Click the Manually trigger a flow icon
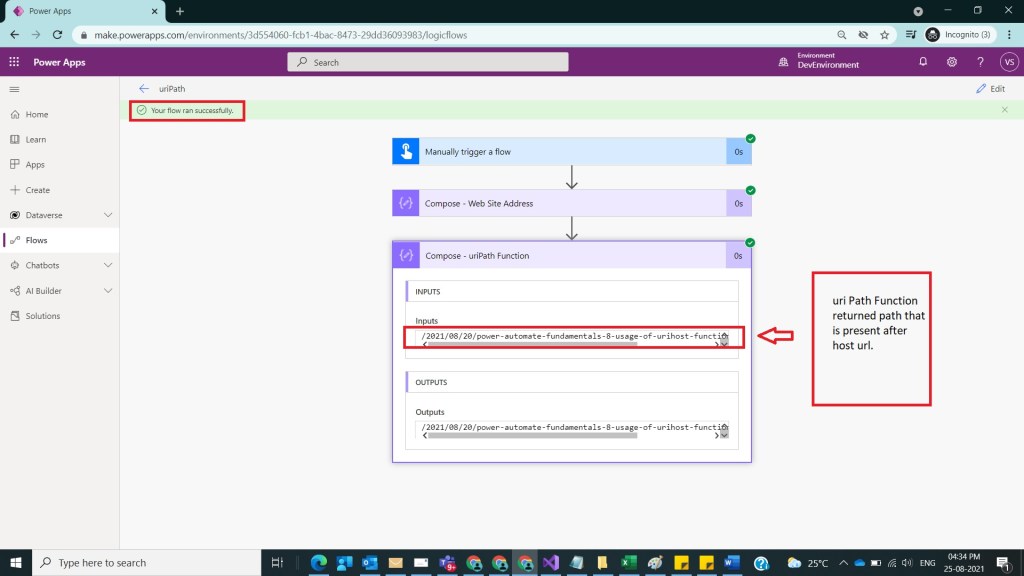 click(406, 152)
